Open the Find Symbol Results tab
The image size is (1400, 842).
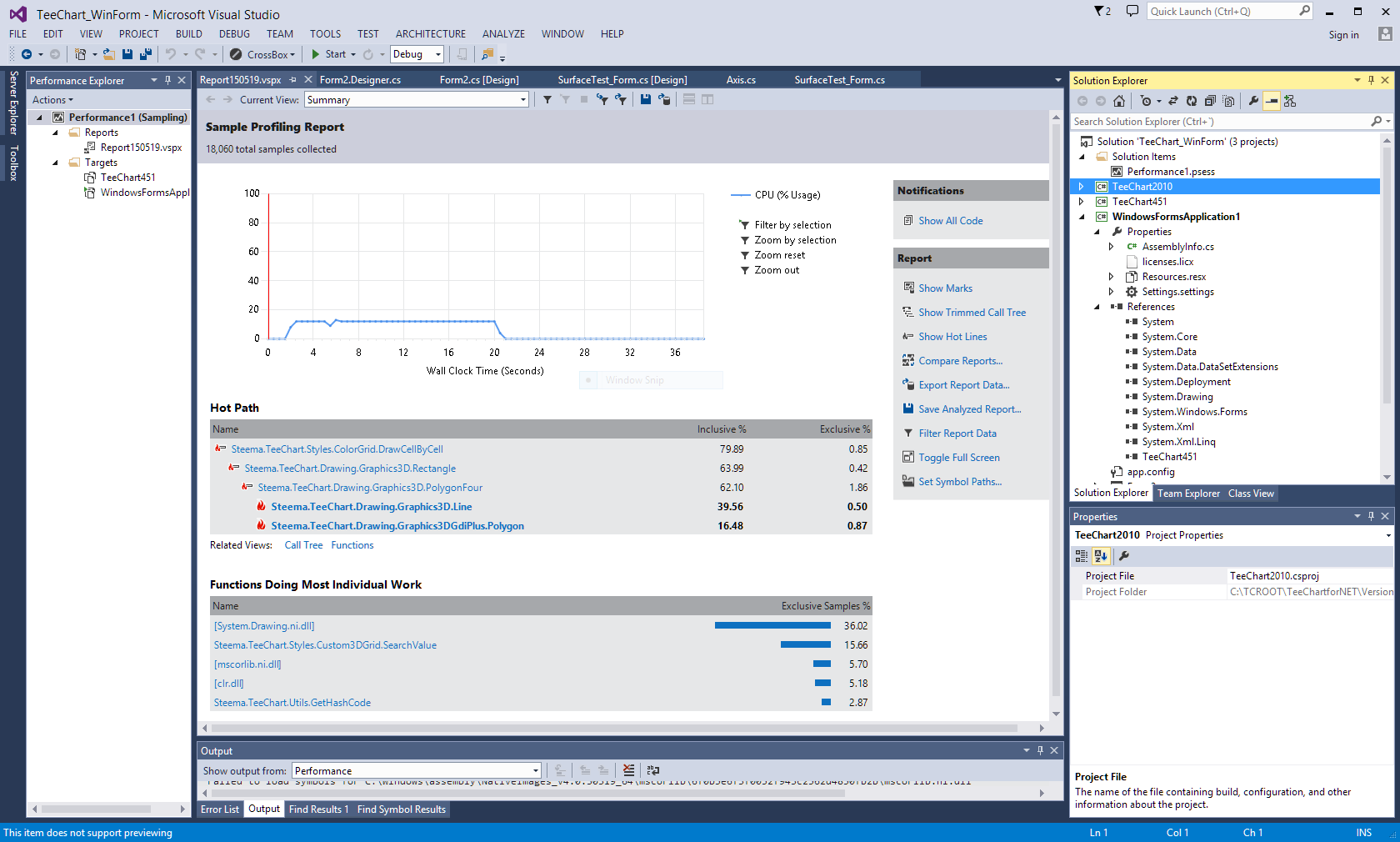(402, 809)
